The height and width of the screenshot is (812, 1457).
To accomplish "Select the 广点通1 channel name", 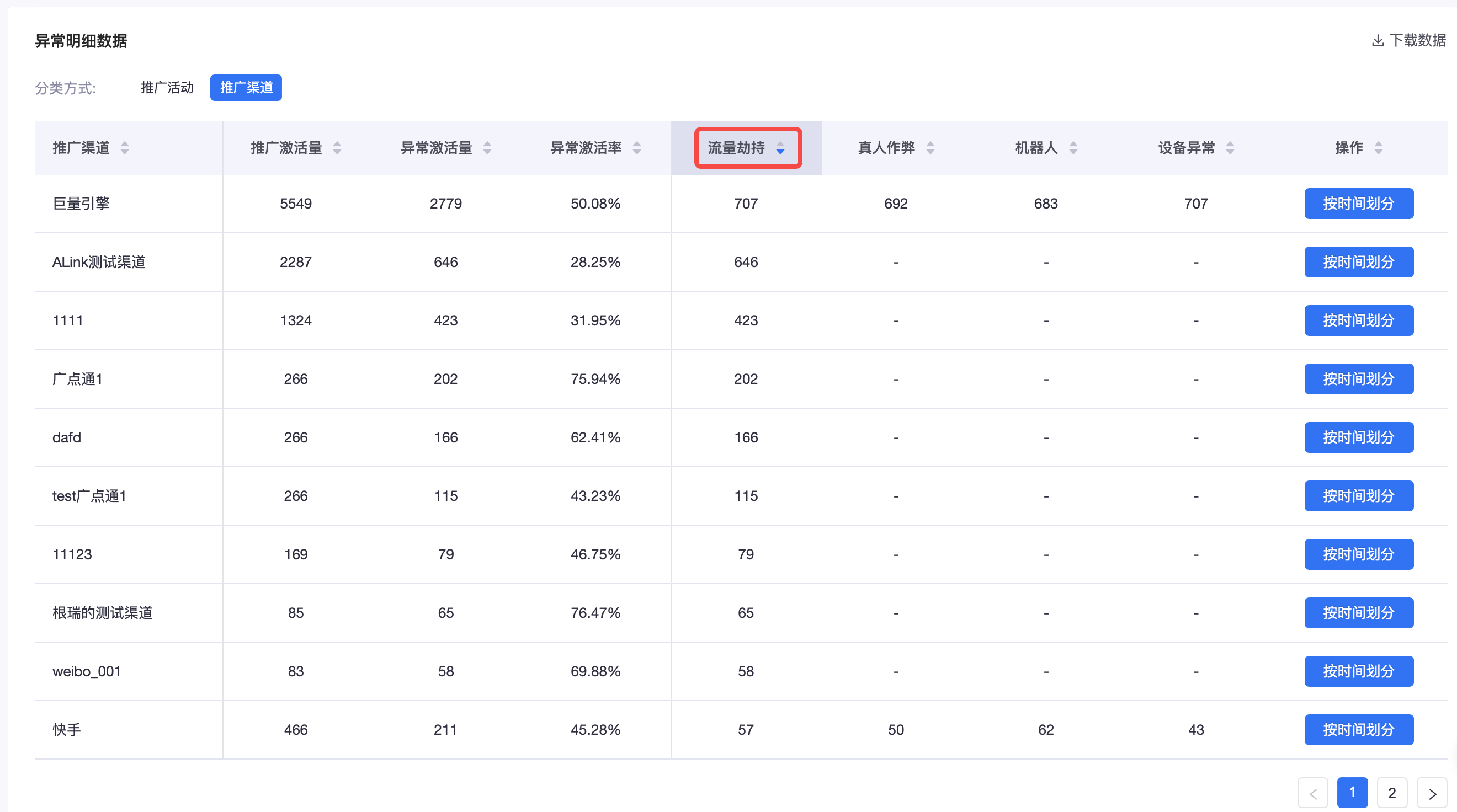I will click(77, 379).
